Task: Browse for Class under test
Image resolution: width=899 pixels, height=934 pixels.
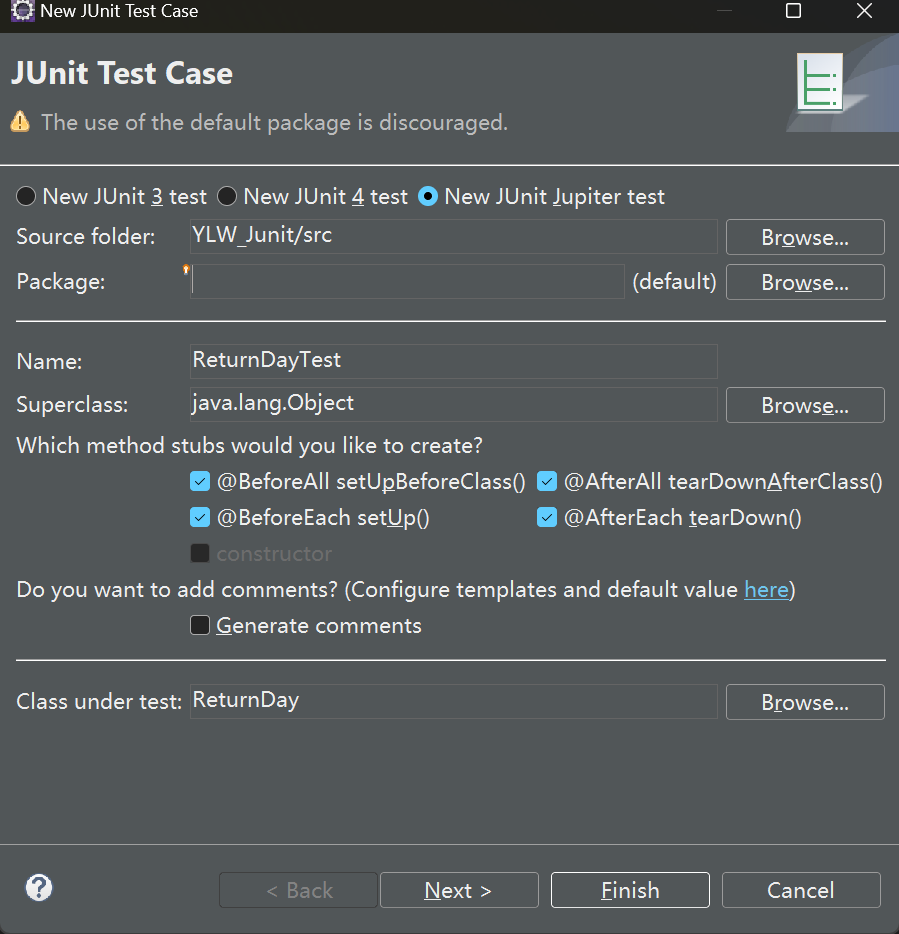Action: point(805,702)
